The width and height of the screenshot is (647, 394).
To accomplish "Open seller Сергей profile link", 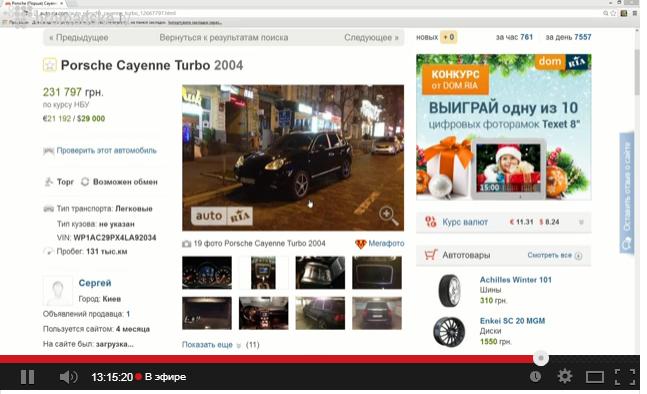I will [x=95, y=283].
